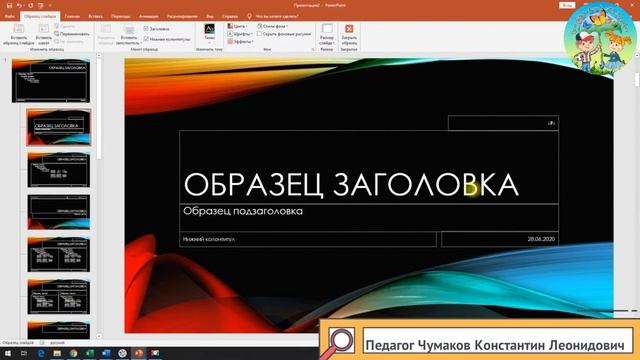Click the Вход (Sign in) button
The width and height of the screenshot is (640, 360).
[x=567, y=5]
